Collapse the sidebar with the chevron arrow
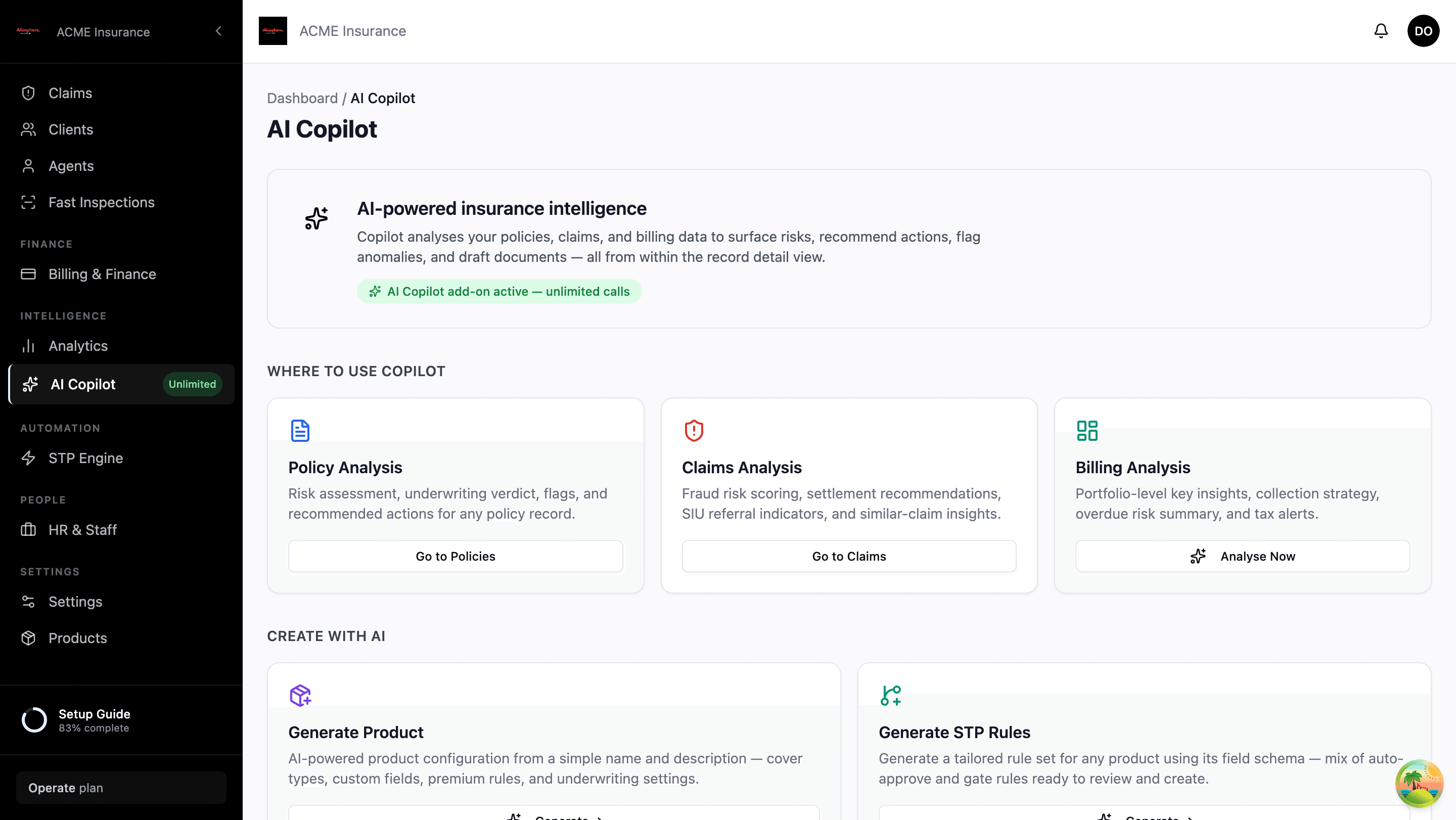Screen dimensions: 1456x820 pyautogui.click(x=218, y=31)
